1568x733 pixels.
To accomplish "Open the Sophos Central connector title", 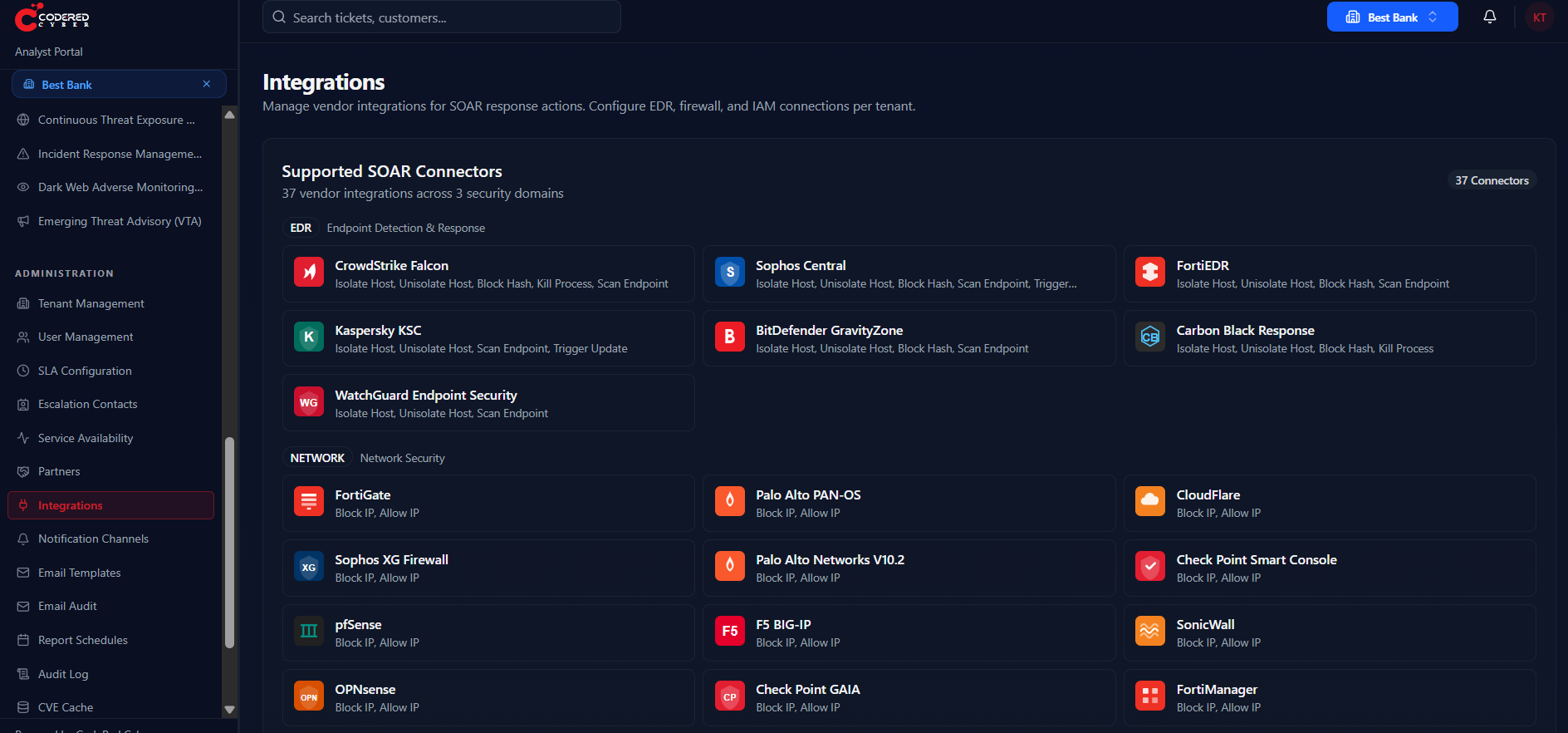I will tap(801, 265).
